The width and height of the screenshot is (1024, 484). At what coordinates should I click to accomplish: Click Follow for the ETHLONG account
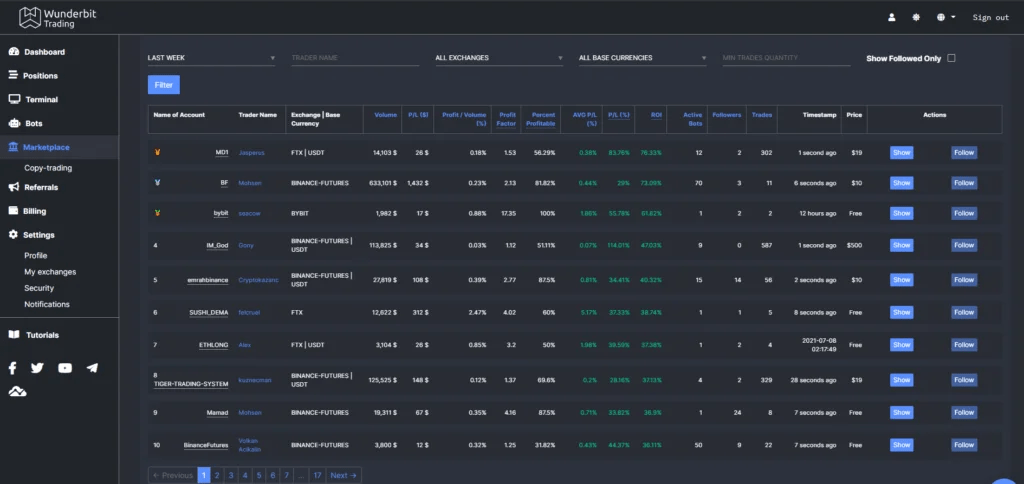[x=964, y=344]
